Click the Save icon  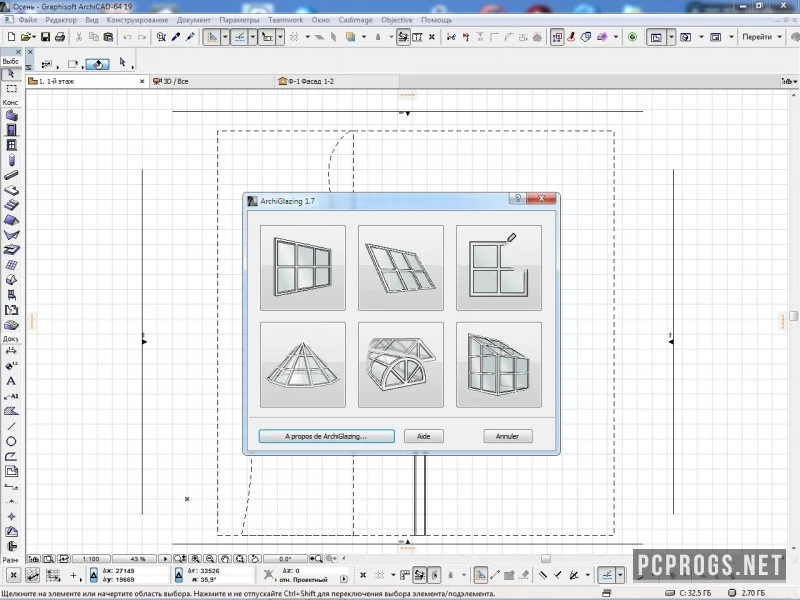(45, 37)
